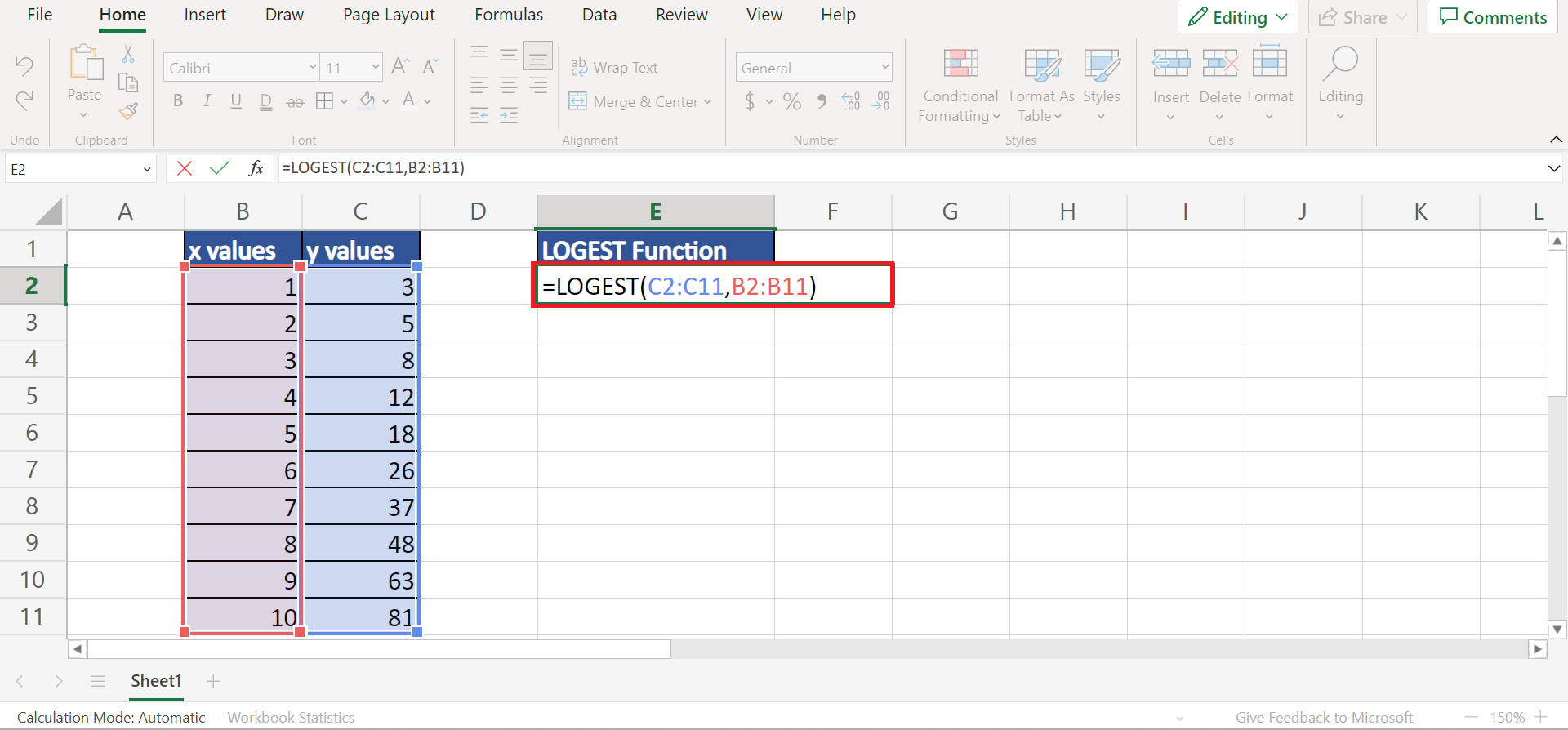
Task: Open the Page Layout tab
Action: tap(389, 15)
